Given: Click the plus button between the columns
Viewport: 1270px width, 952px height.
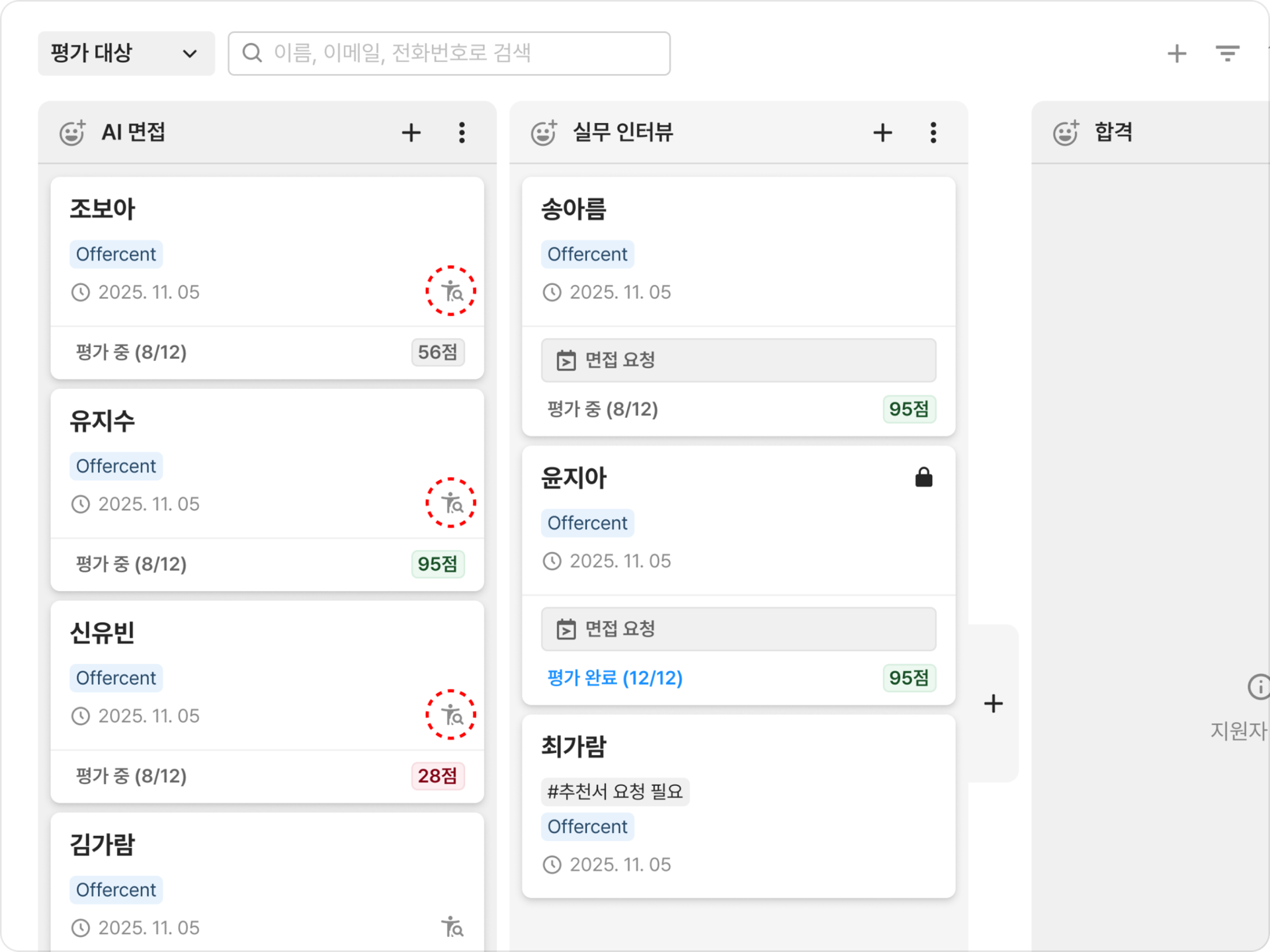Looking at the screenshot, I should [x=993, y=703].
